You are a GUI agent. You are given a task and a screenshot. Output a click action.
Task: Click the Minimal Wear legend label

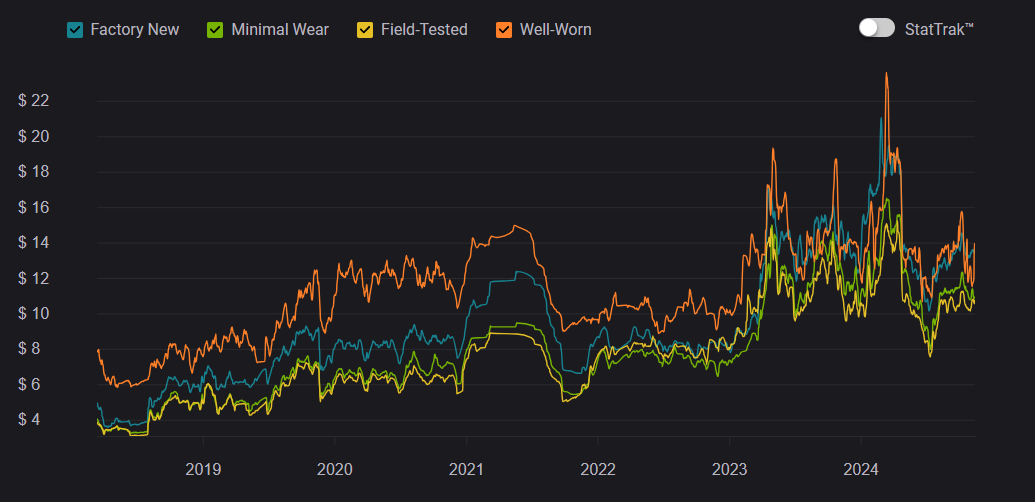(x=280, y=29)
